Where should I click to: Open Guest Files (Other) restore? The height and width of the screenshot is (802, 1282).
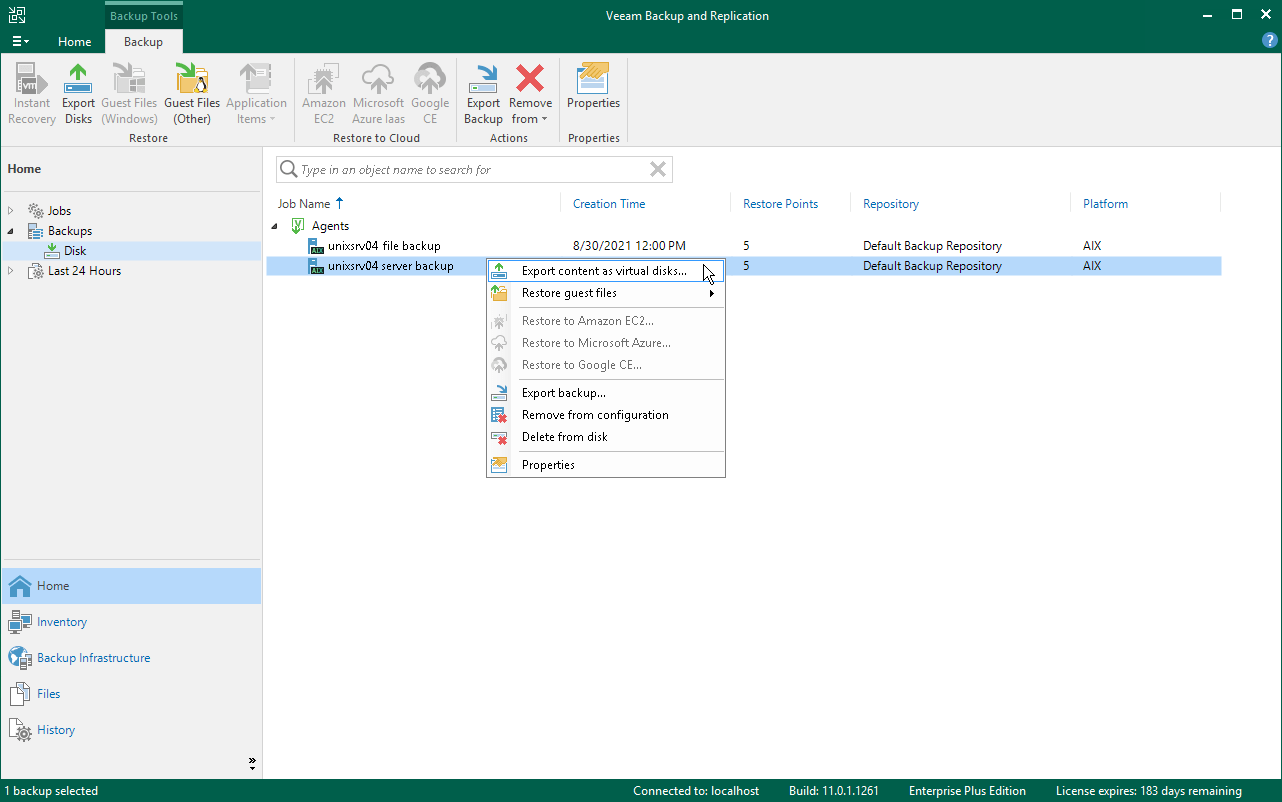click(x=191, y=90)
